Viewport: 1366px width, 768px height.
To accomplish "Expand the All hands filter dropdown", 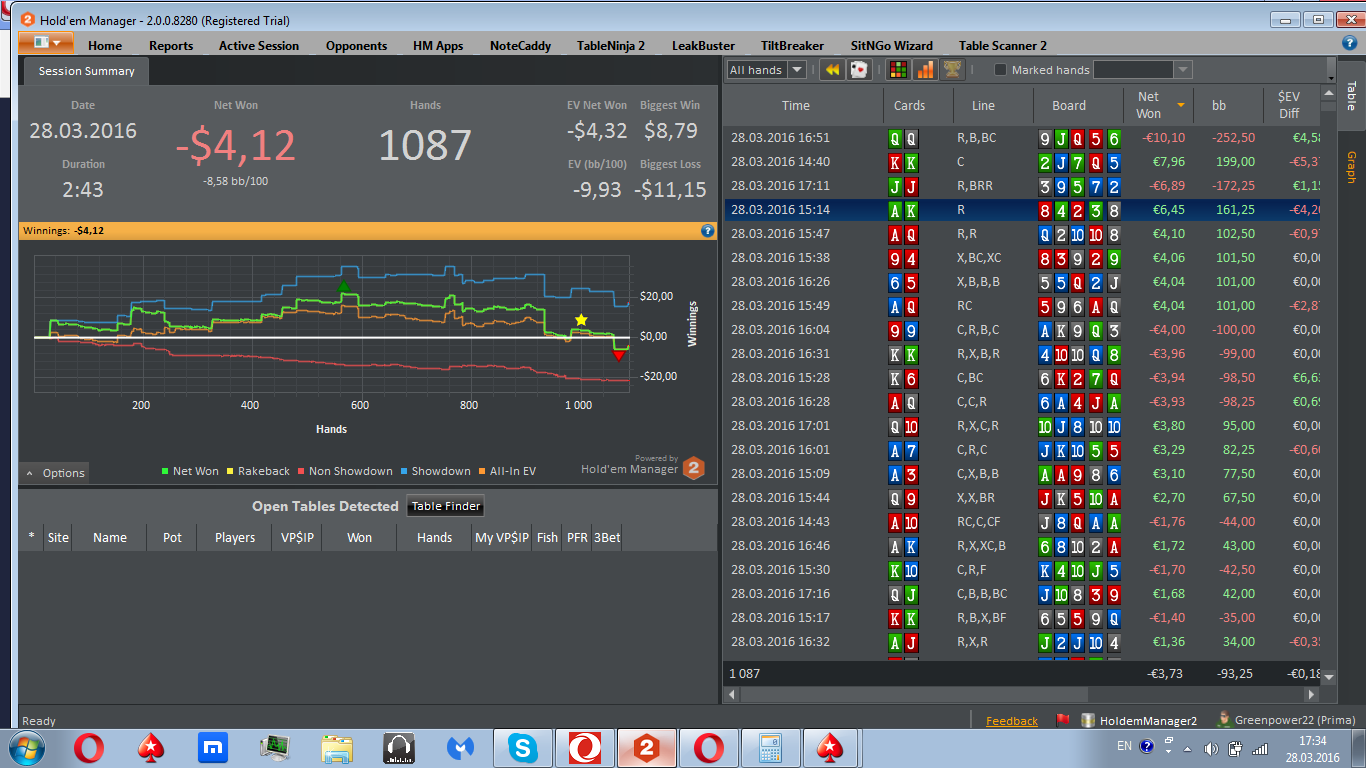I will [797, 70].
